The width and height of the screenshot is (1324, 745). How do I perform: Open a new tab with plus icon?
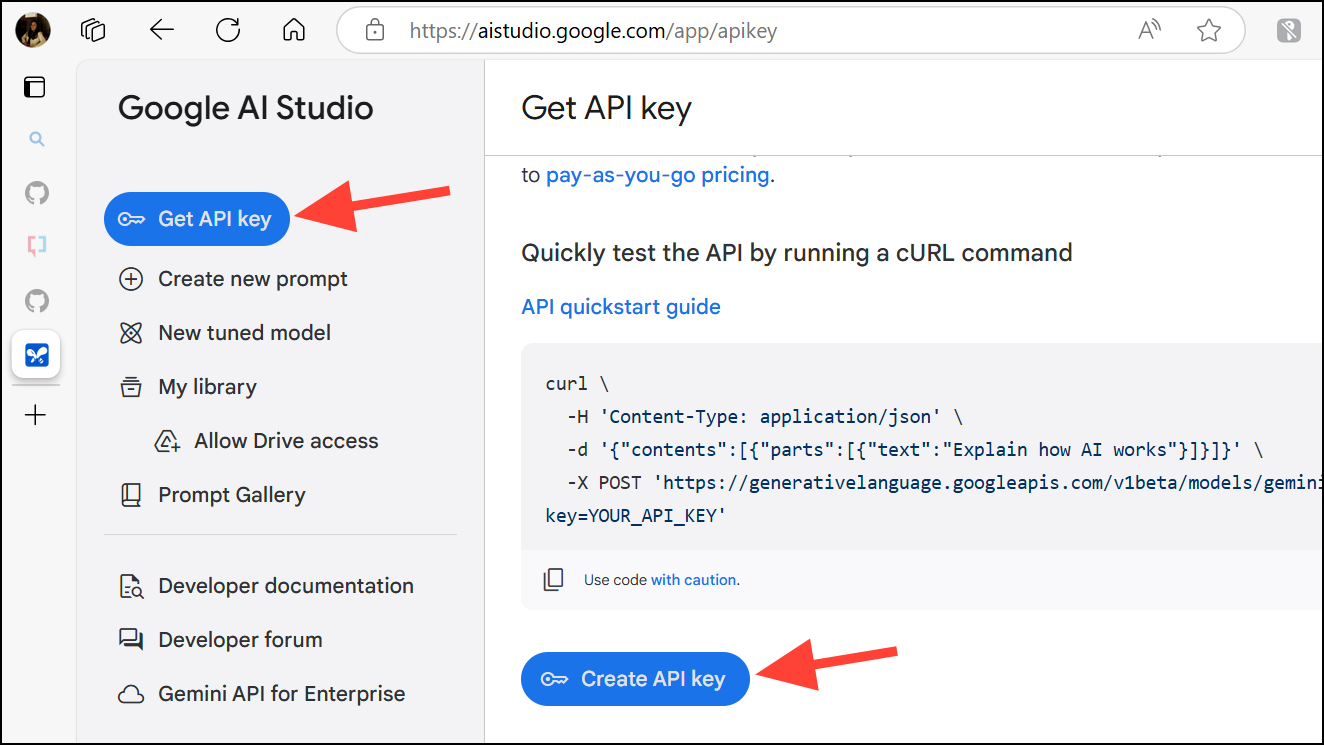point(36,414)
